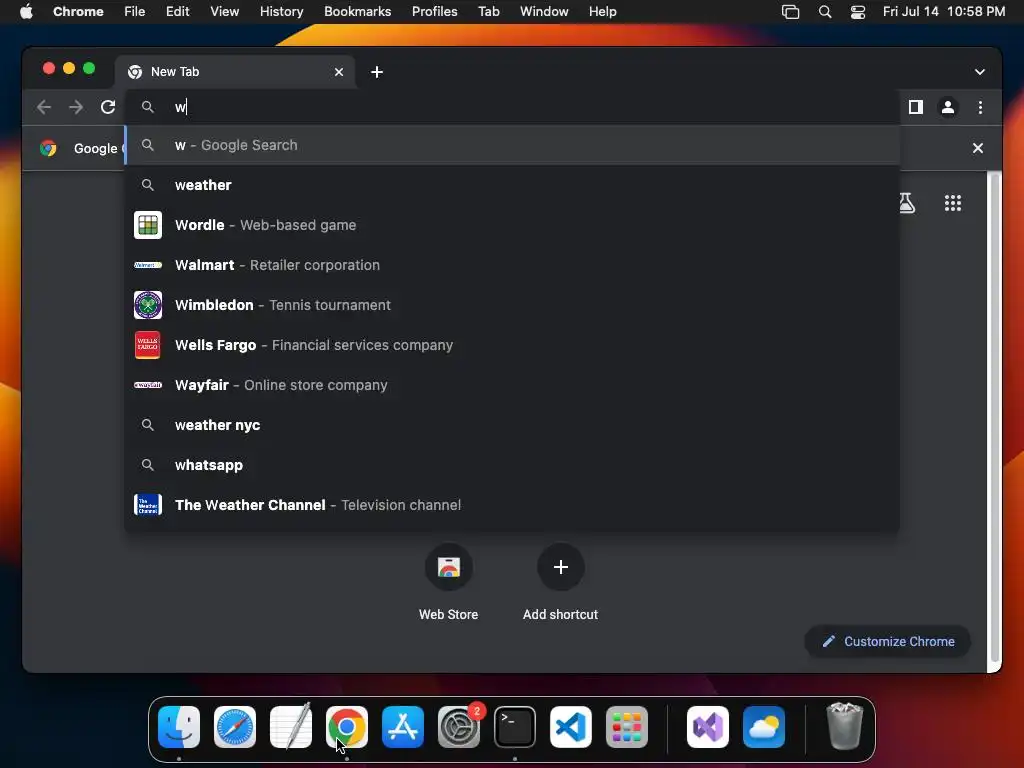Image resolution: width=1024 pixels, height=768 pixels.
Task: Open the Tab menu
Action: (x=488, y=12)
